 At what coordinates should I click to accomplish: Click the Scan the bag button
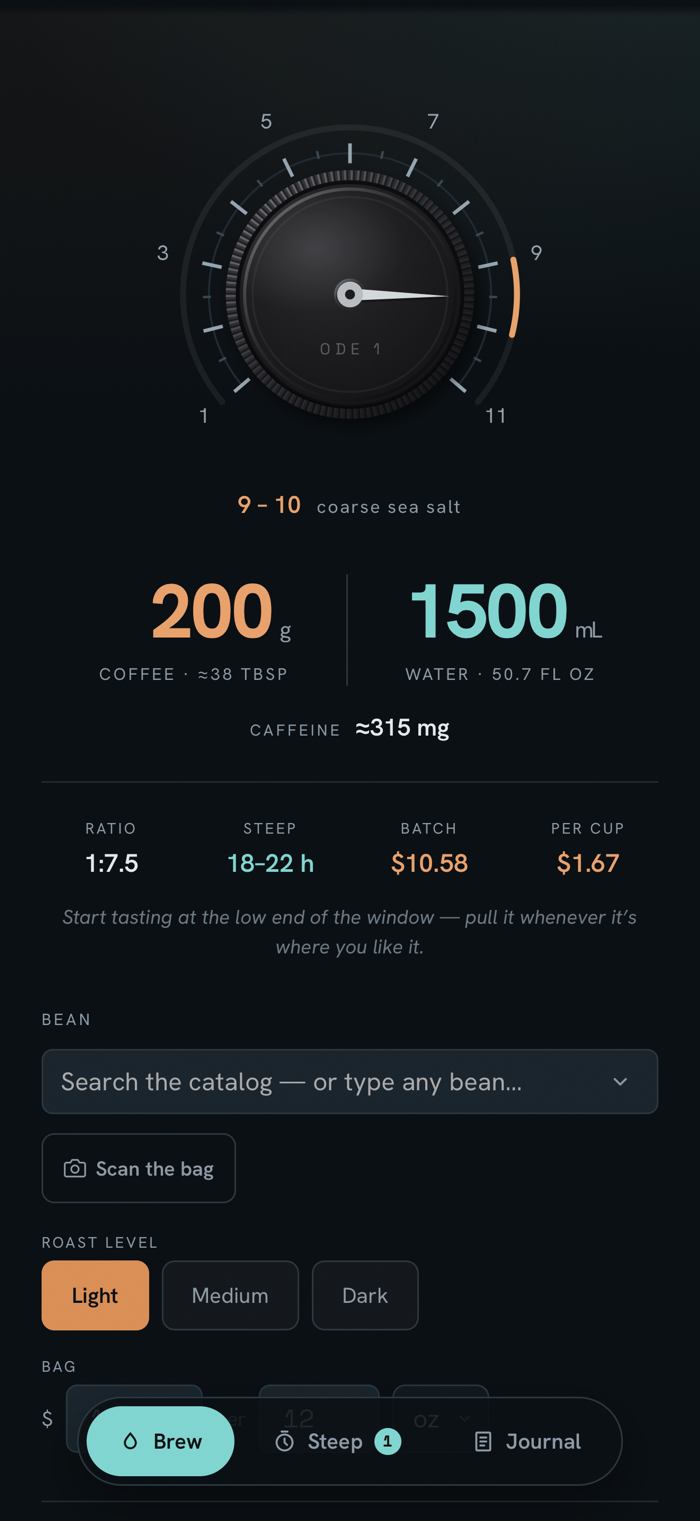pyautogui.click(x=139, y=1168)
